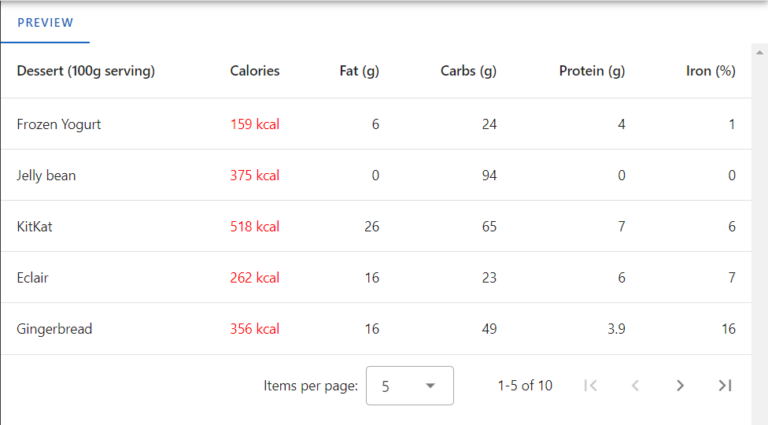
Task: Click the dropdown arrow beside 5
Action: 430,386
